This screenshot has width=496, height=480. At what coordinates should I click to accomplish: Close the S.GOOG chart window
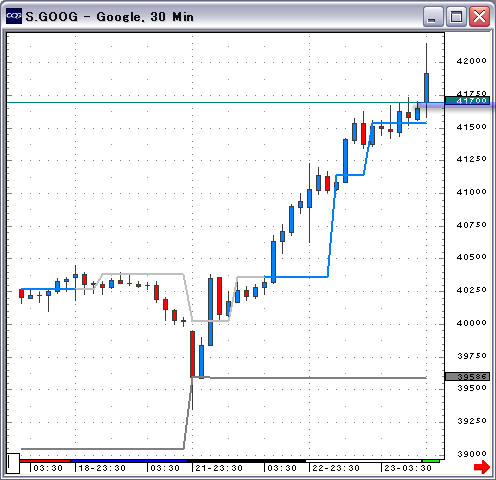[x=479, y=16]
